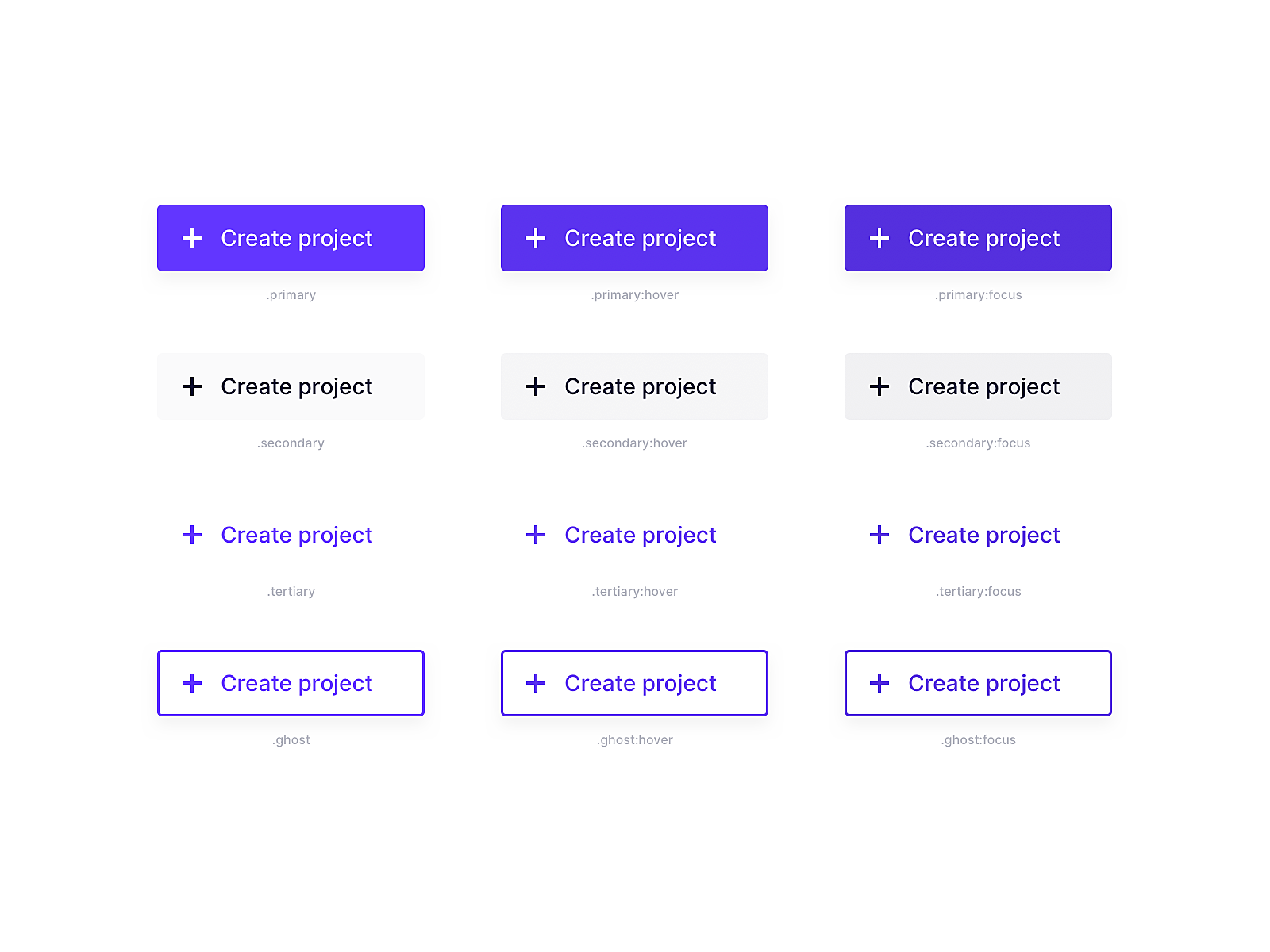
Task: Click the .tertiary:hover Create project text link
Action: point(640,535)
